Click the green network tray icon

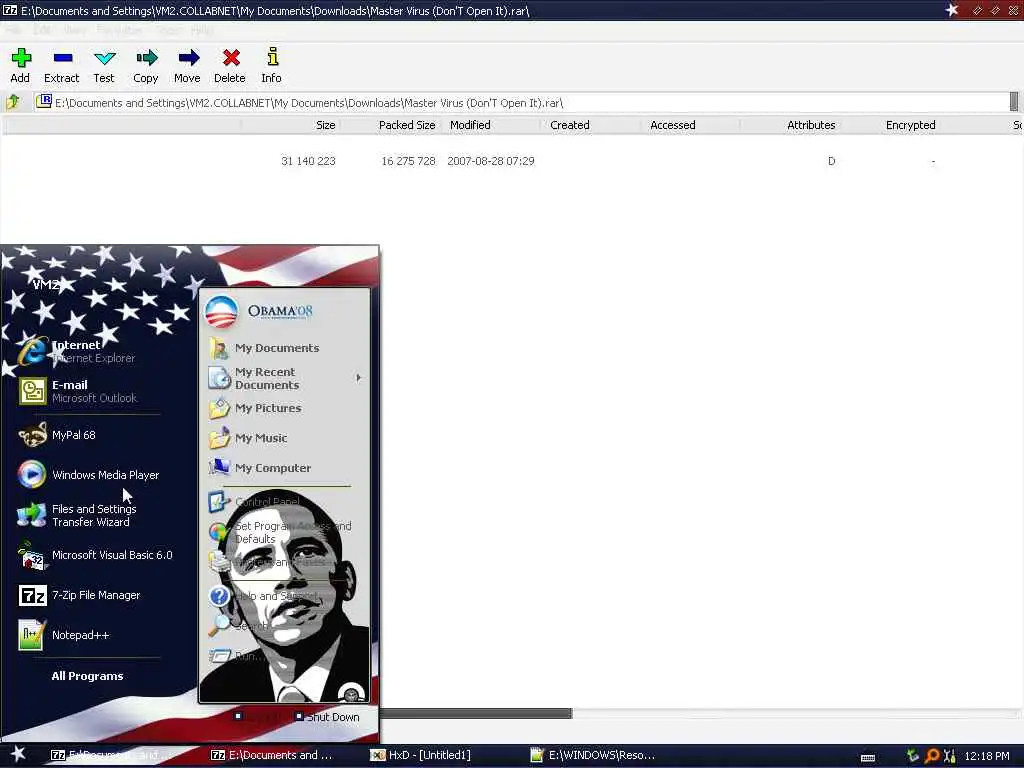click(x=912, y=756)
